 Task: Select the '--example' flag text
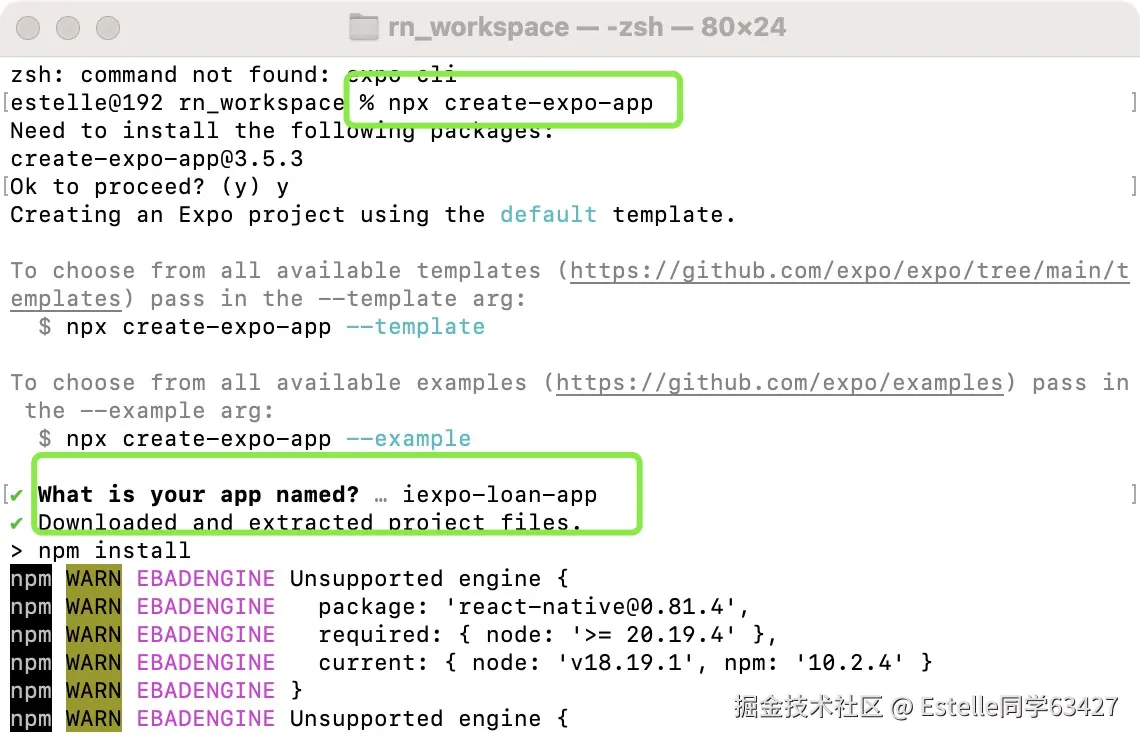point(408,439)
